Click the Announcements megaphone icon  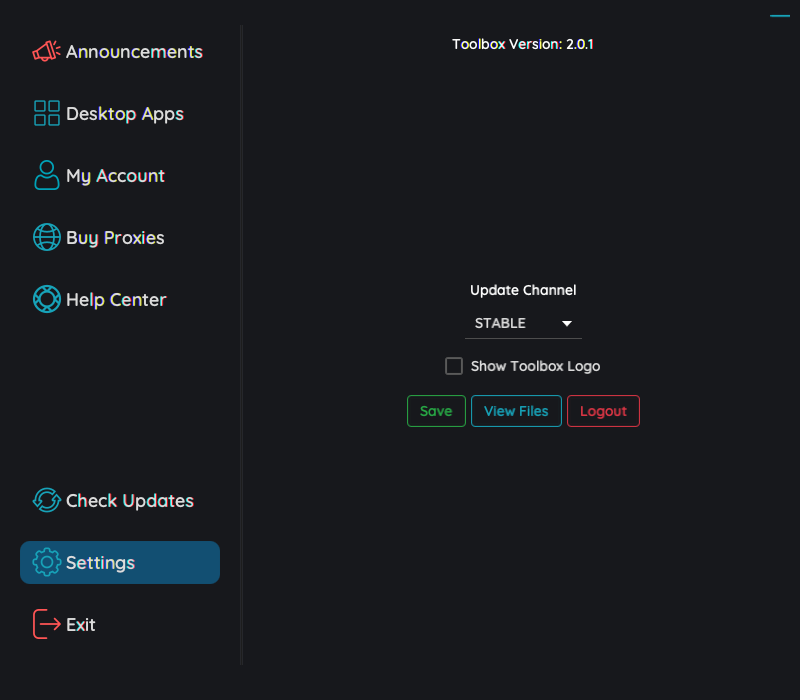click(46, 52)
